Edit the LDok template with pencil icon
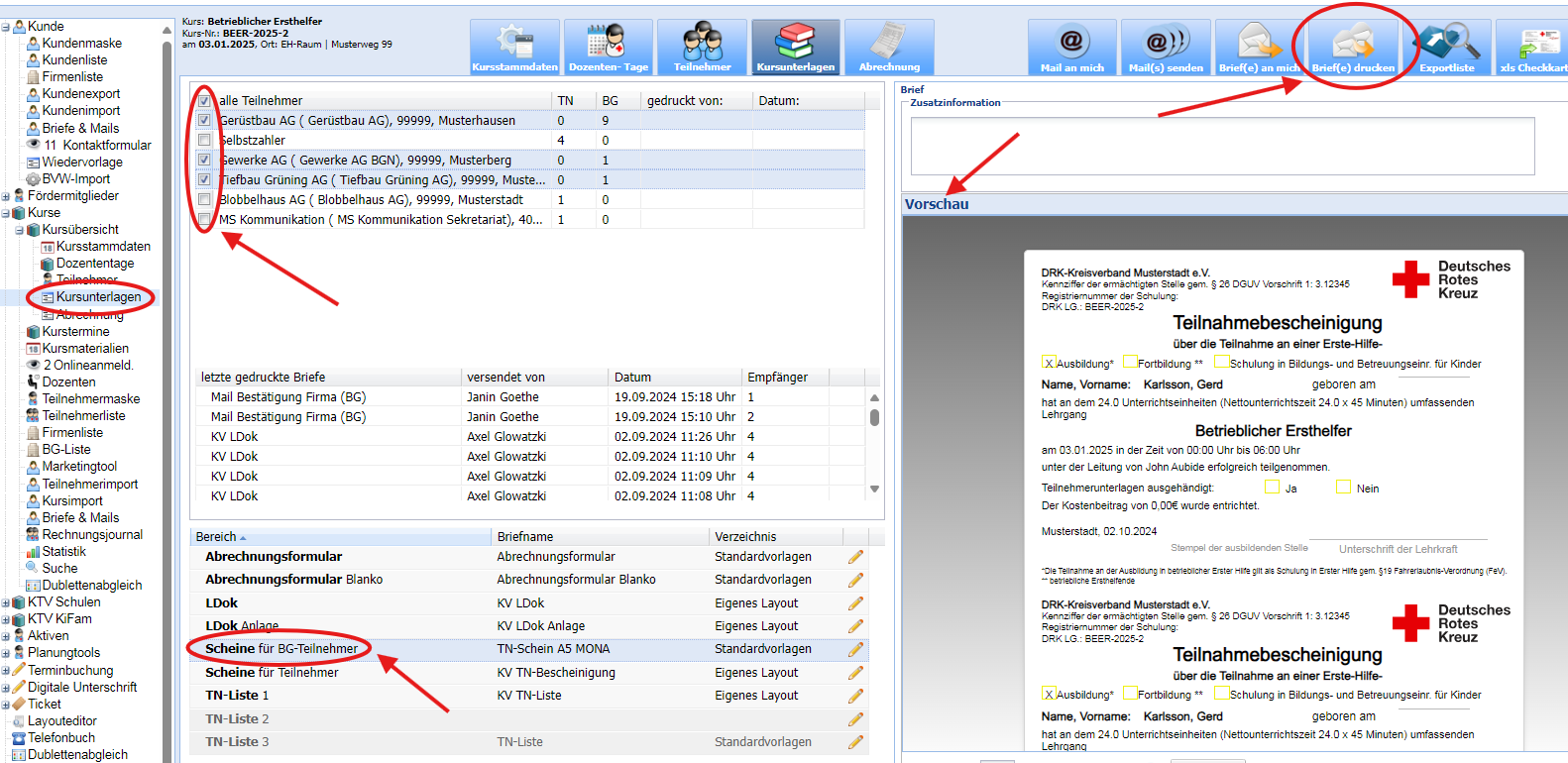This screenshot has width=1568, height=763. tap(855, 603)
